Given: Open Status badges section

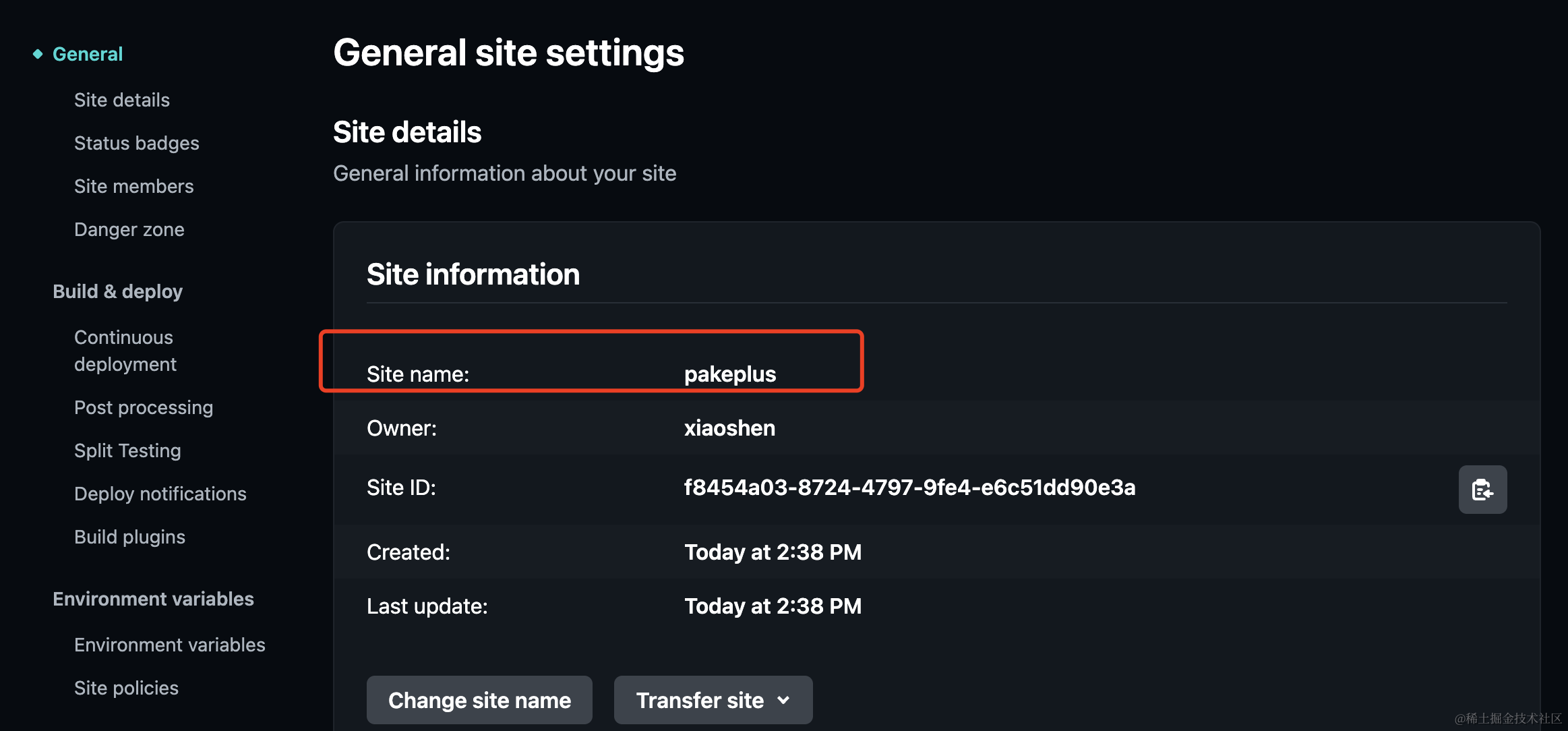Looking at the screenshot, I should pyautogui.click(x=137, y=143).
